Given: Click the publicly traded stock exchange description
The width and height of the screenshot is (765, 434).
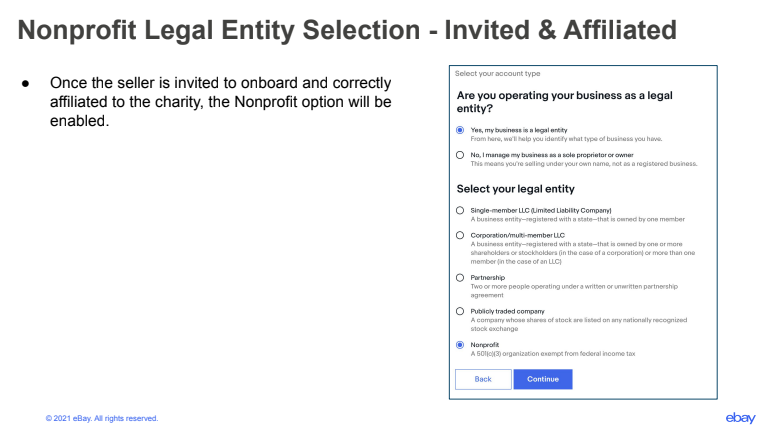Looking at the screenshot, I should (579, 325).
